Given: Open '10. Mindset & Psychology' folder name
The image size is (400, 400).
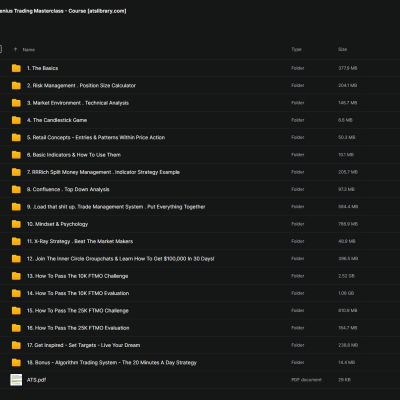Looking at the screenshot, I should [x=57, y=224].
